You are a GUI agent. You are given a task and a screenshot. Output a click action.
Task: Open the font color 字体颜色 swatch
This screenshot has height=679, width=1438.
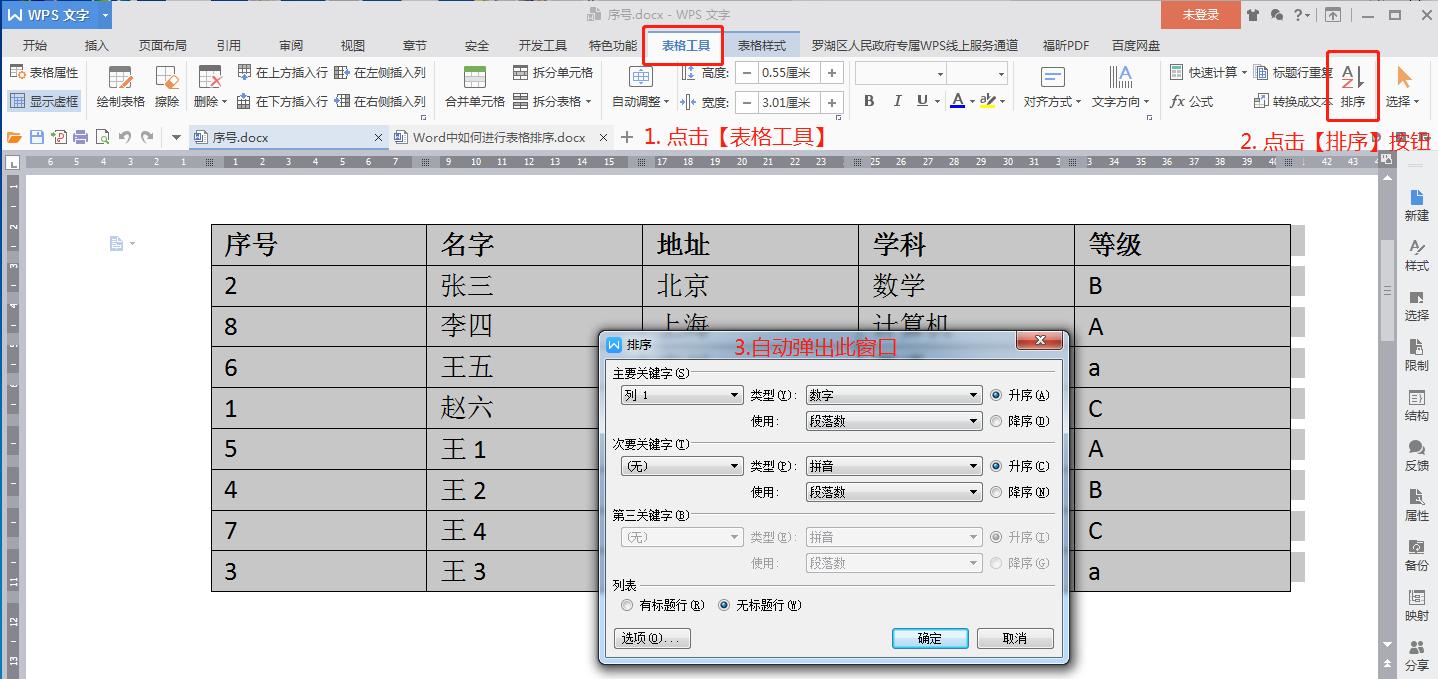pyautogui.click(x=958, y=101)
